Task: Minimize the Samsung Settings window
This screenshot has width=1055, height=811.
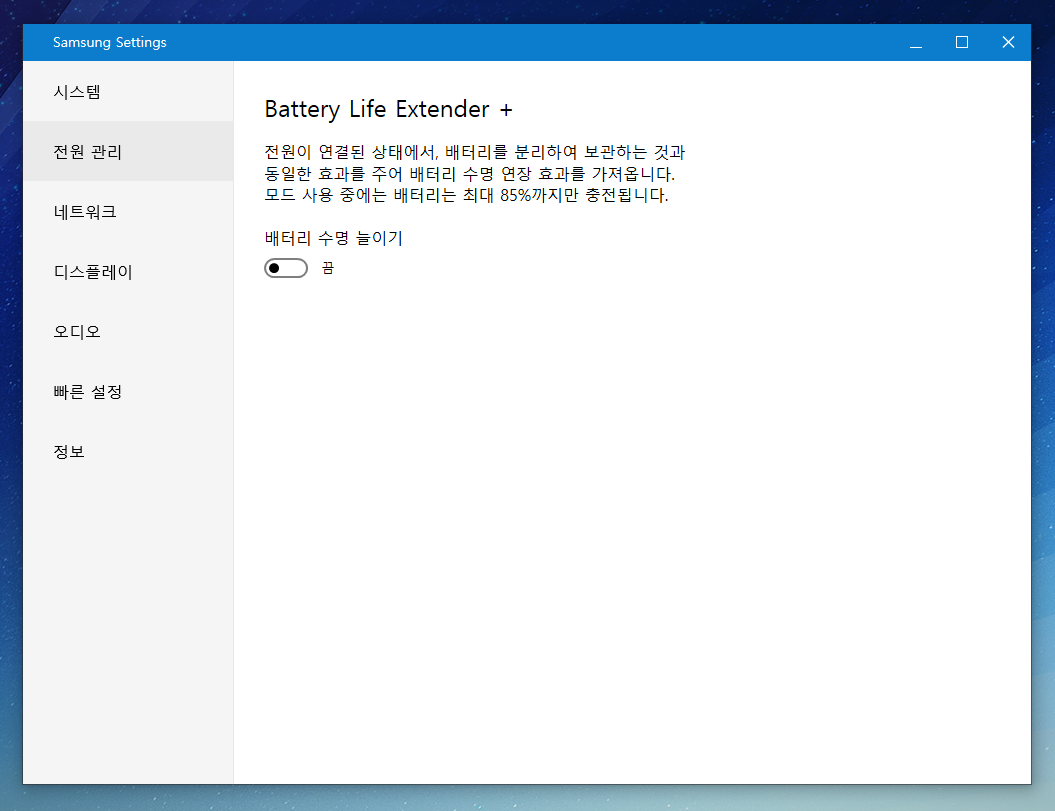Action: (916, 42)
